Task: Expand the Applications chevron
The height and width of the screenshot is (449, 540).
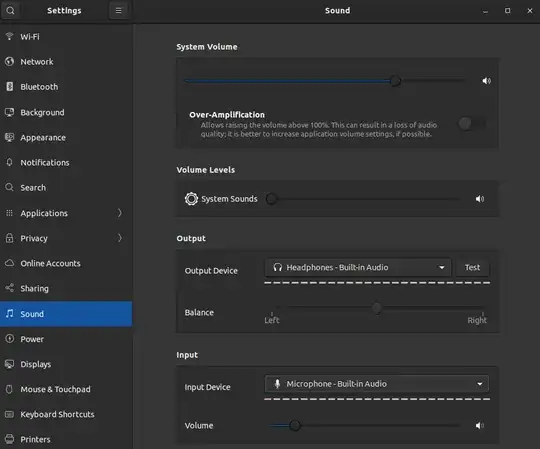Action: [120, 213]
